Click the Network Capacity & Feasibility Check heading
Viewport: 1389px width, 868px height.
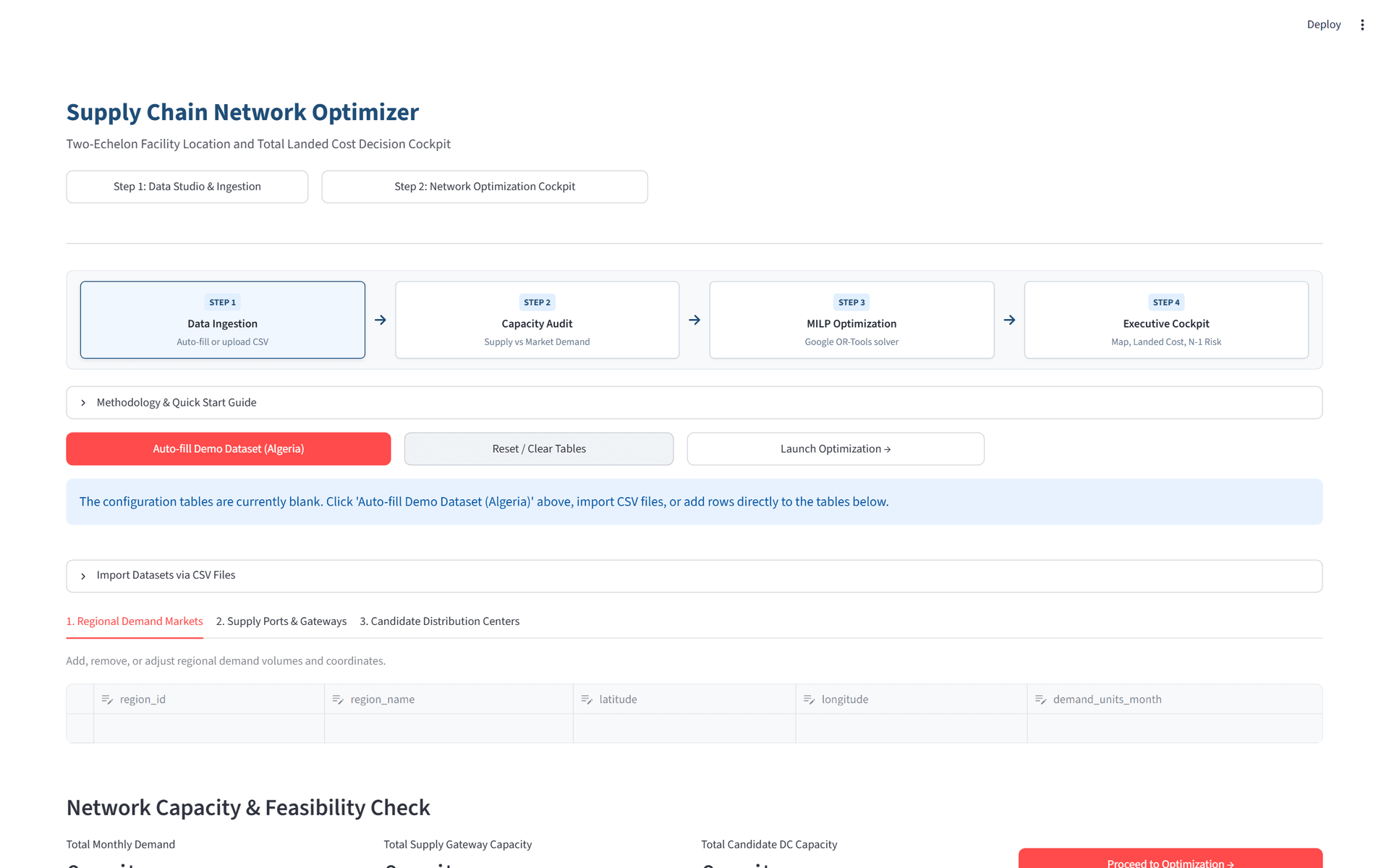pos(248,808)
